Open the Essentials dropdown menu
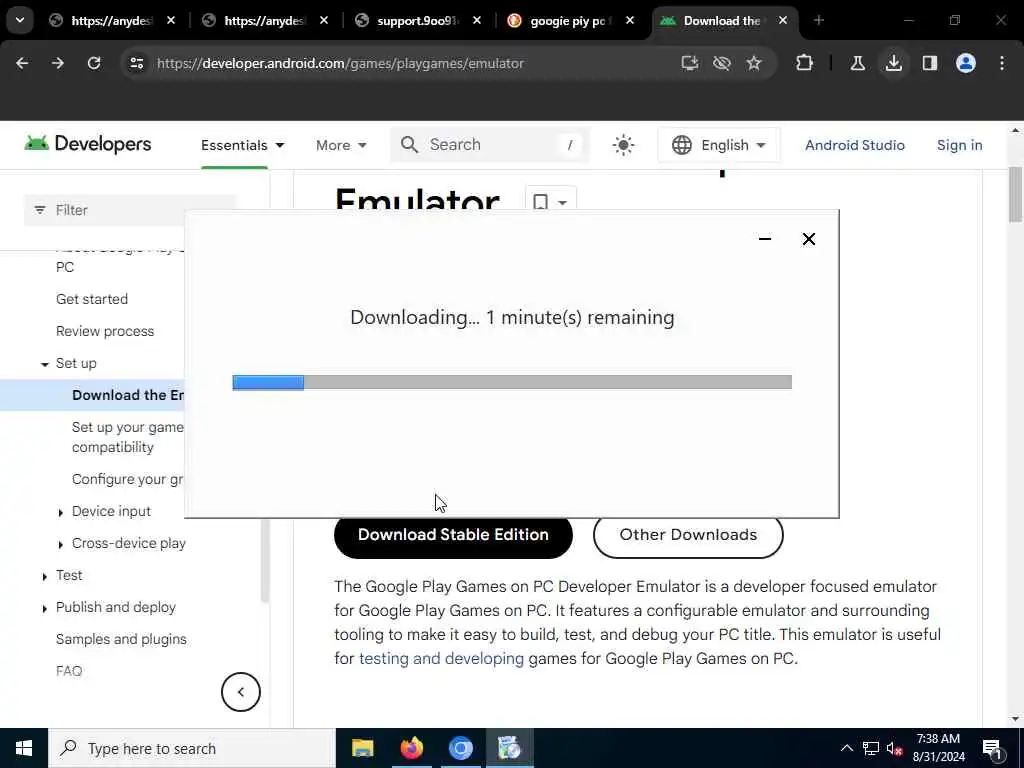Screen dimensions: 1024x768 [x=242, y=145]
